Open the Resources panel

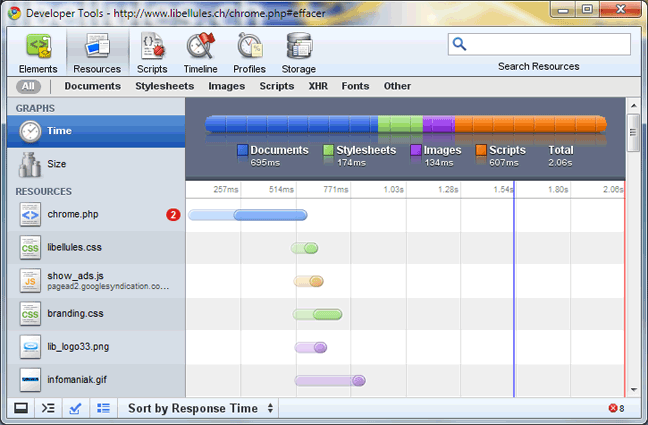pos(97,53)
